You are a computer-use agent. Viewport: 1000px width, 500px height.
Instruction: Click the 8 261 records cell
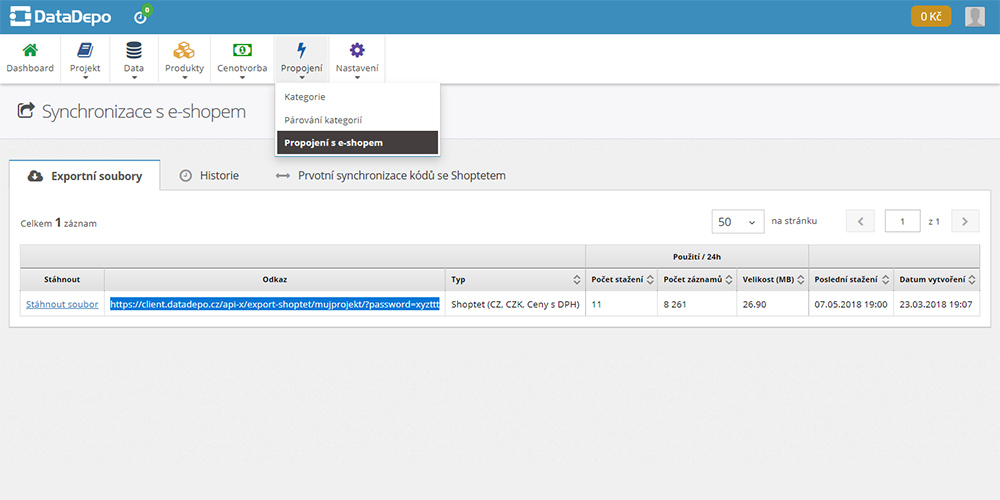tap(697, 304)
